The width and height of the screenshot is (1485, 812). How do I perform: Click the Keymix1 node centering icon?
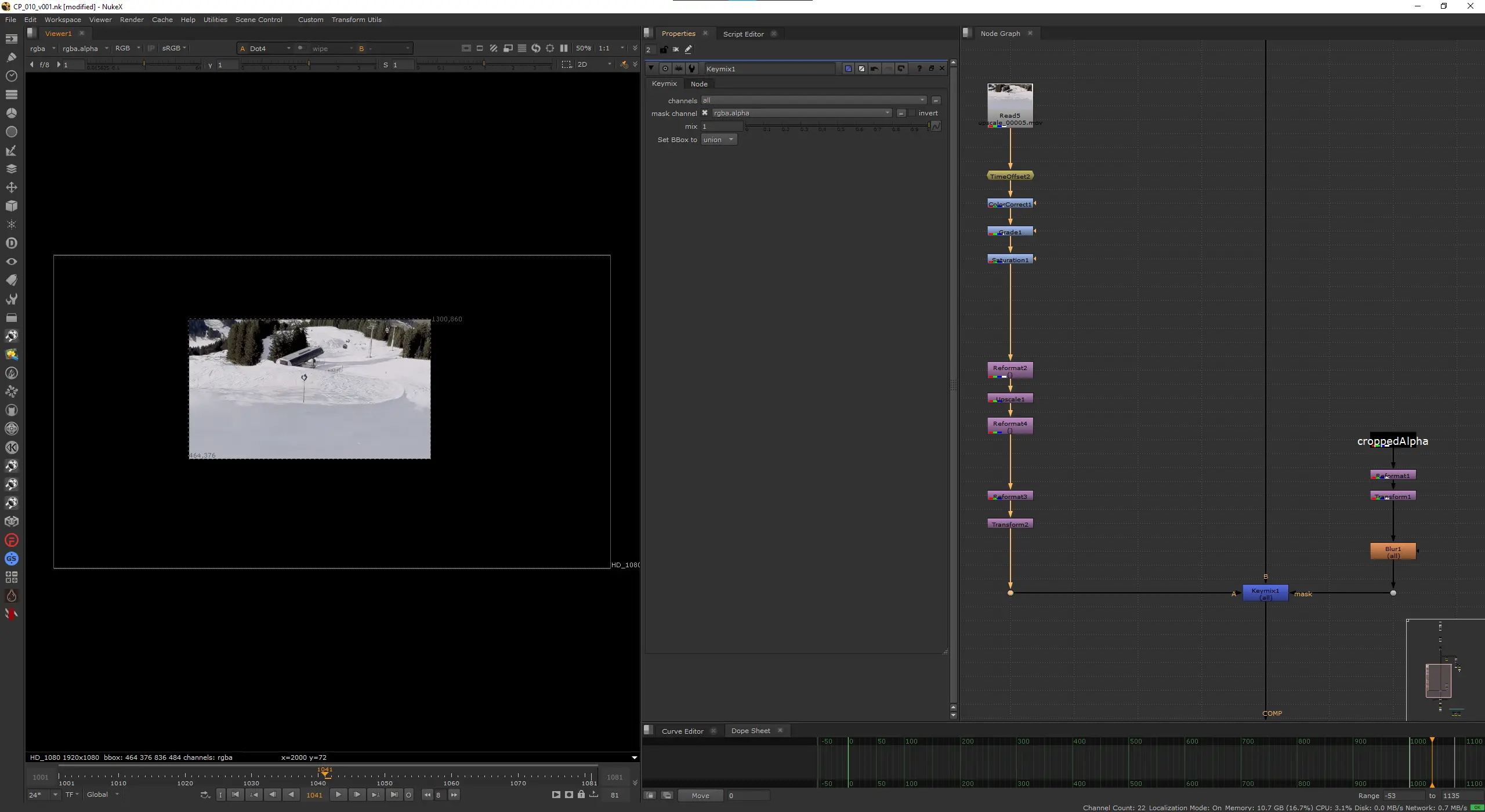(x=665, y=68)
